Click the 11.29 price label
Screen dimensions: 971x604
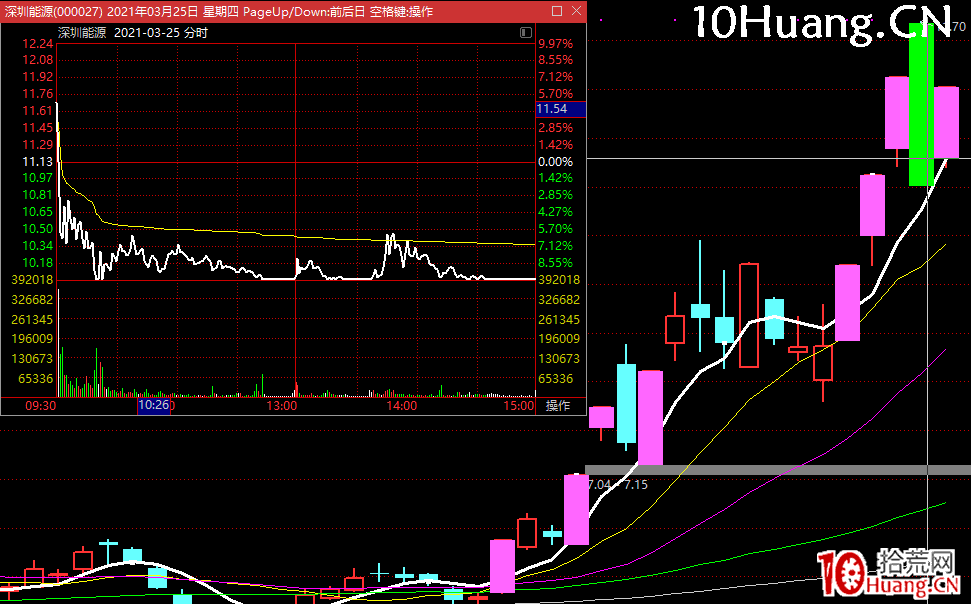click(38, 145)
